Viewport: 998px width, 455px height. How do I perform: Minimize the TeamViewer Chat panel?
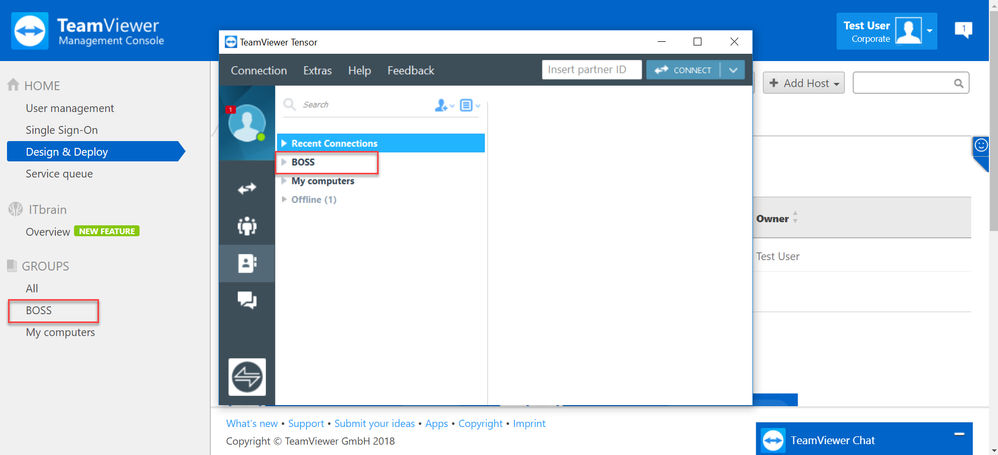tap(959, 434)
